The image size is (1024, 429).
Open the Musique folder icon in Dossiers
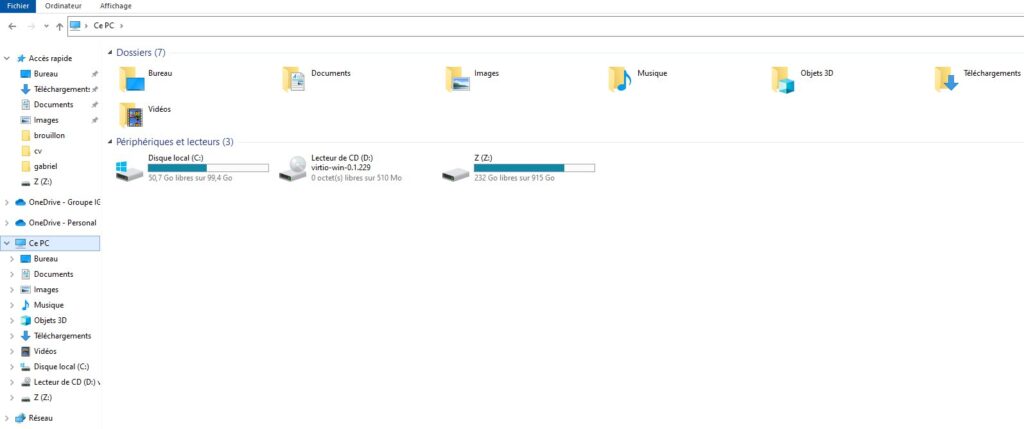coord(620,79)
